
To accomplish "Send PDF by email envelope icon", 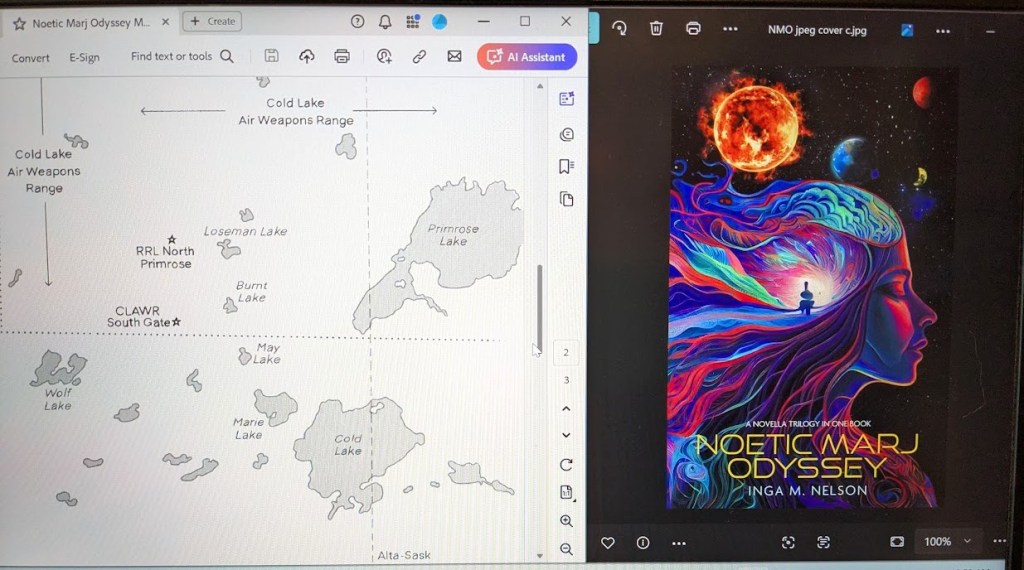I will 454,57.
